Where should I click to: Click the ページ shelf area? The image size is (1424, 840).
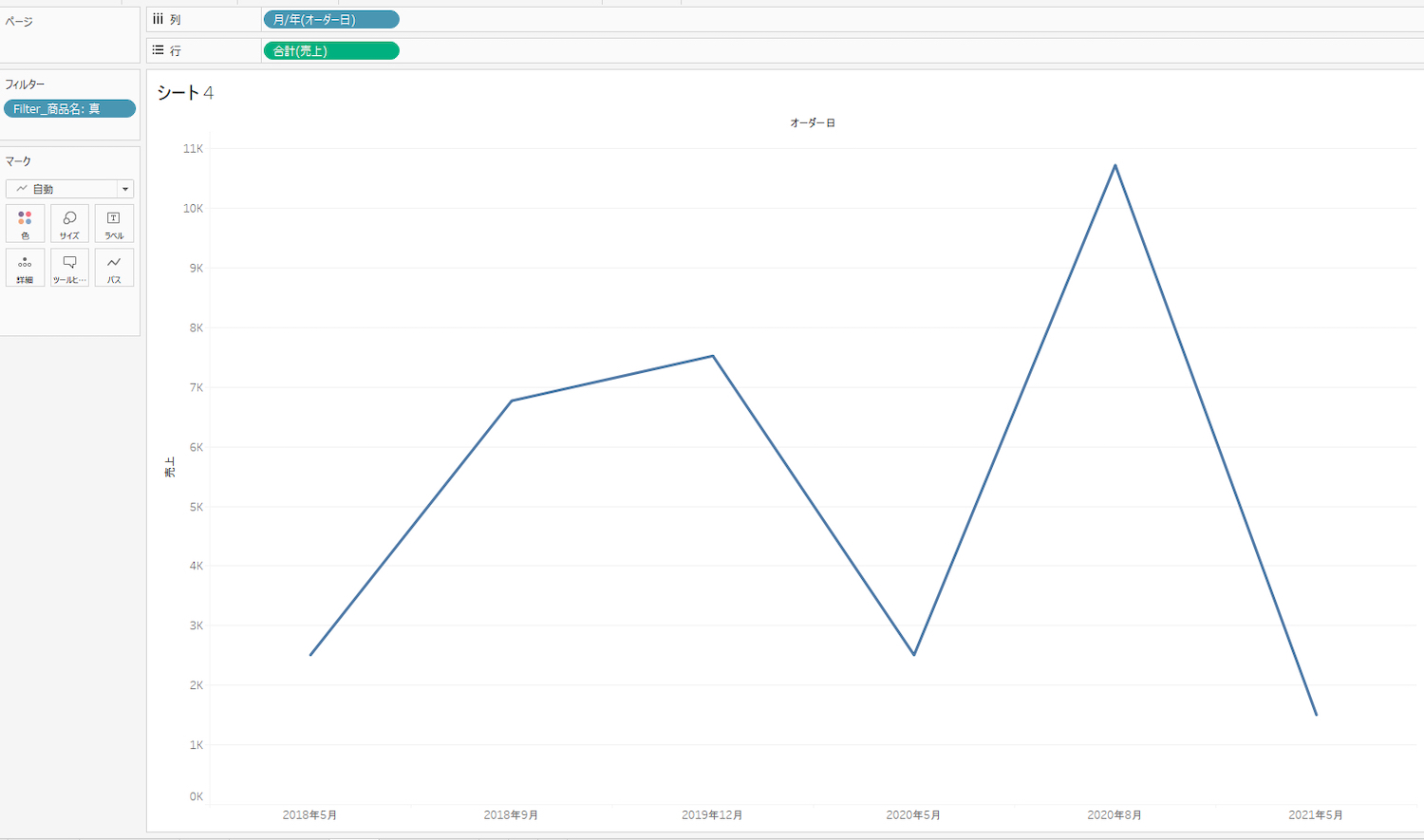tap(69, 38)
